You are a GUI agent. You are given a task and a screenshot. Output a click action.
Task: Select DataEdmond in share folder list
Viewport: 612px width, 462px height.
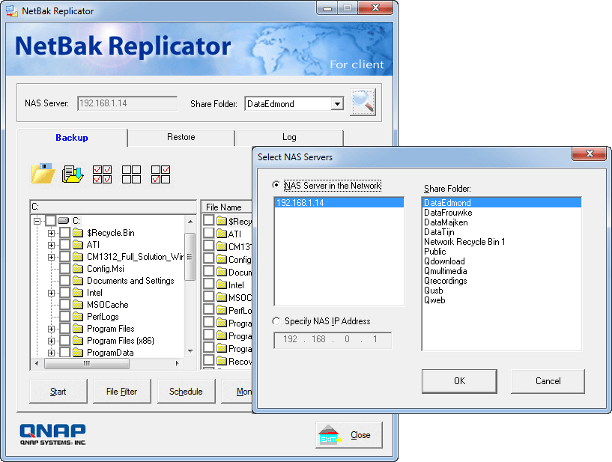point(502,203)
